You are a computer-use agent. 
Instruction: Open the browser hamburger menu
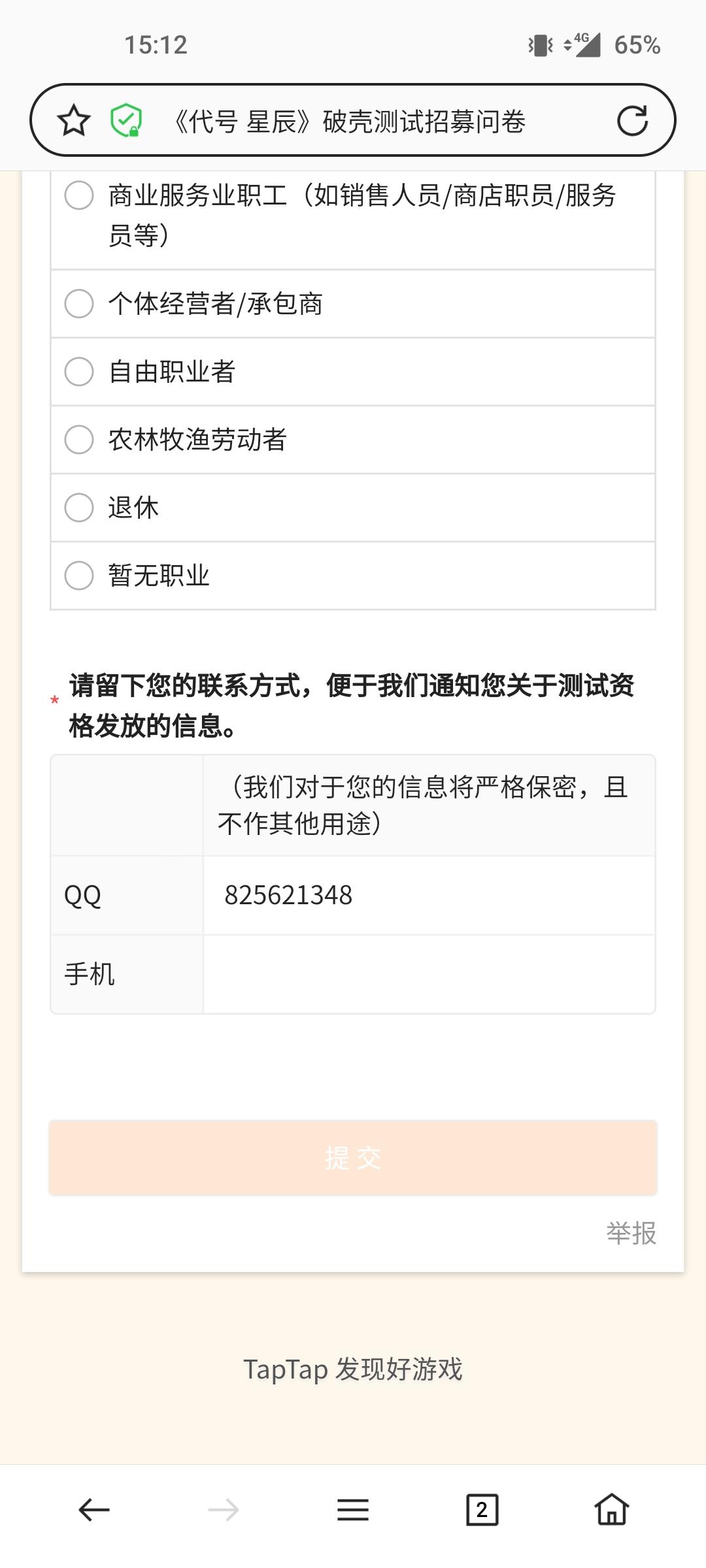coord(353,1510)
